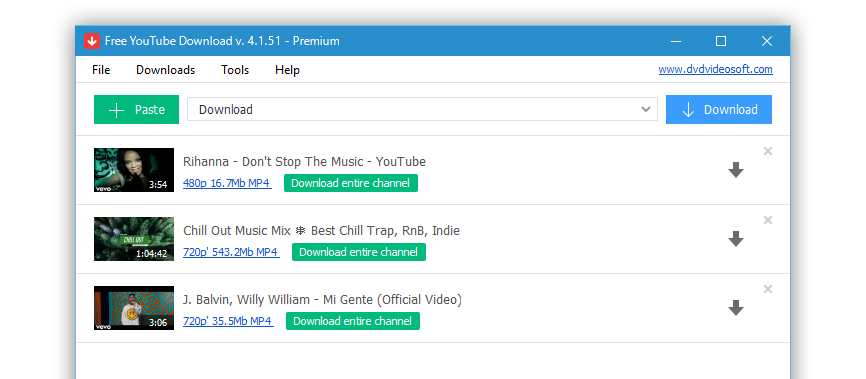Select title Chill Out Music Mix

[321, 230]
